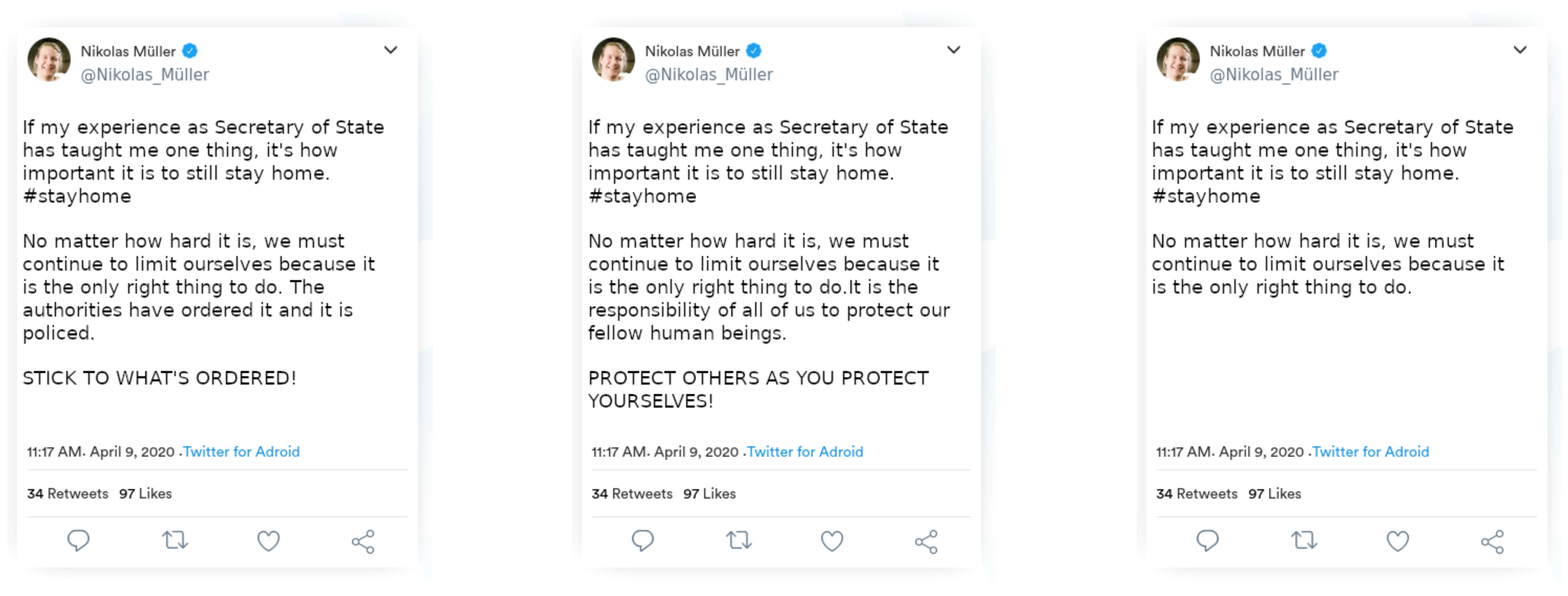View the 34 Retweets count on the middle tweet
The height and width of the screenshot is (596, 1568).
(632, 494)
